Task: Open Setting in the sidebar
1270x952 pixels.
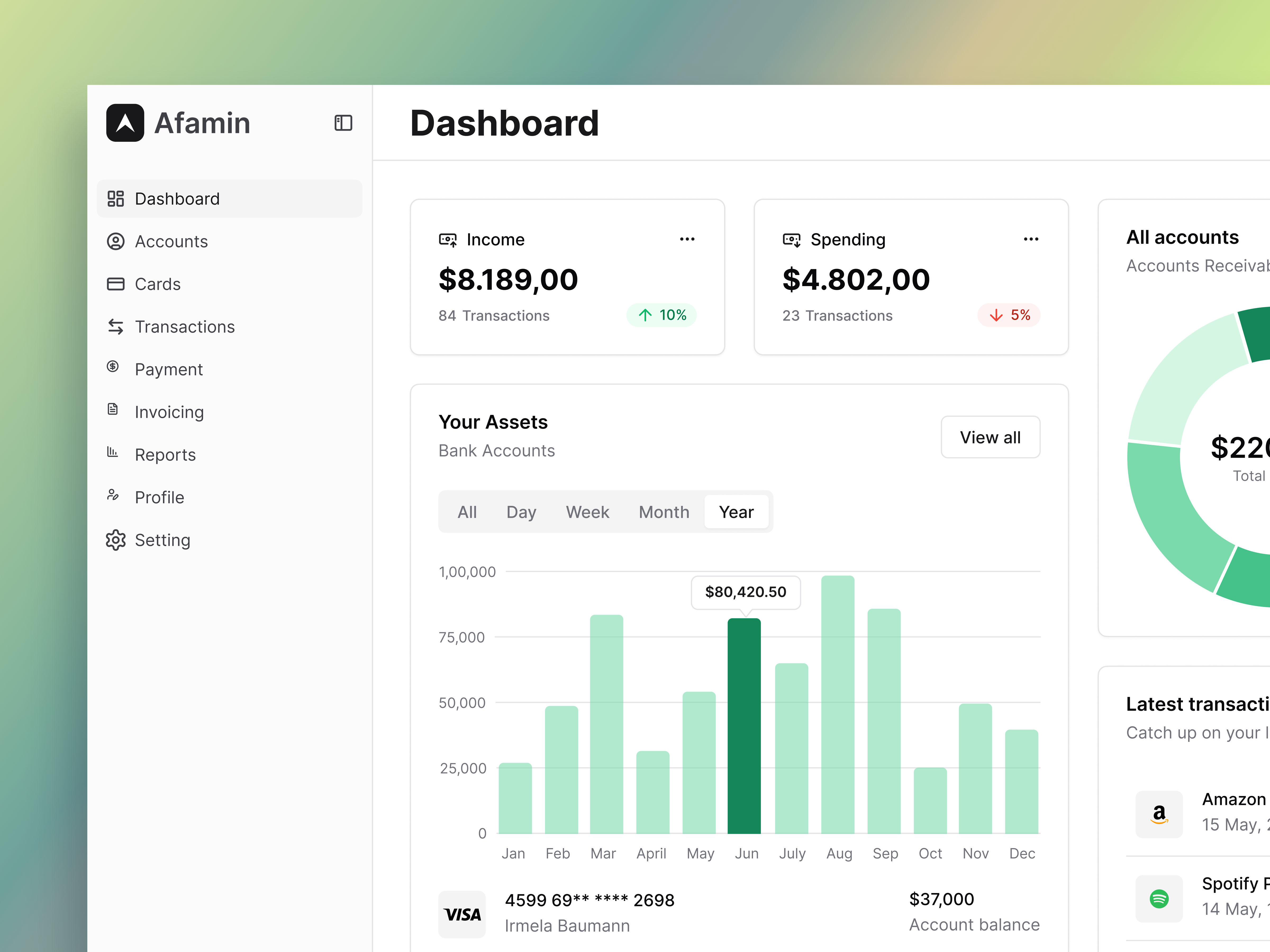Action: (230, 540)
